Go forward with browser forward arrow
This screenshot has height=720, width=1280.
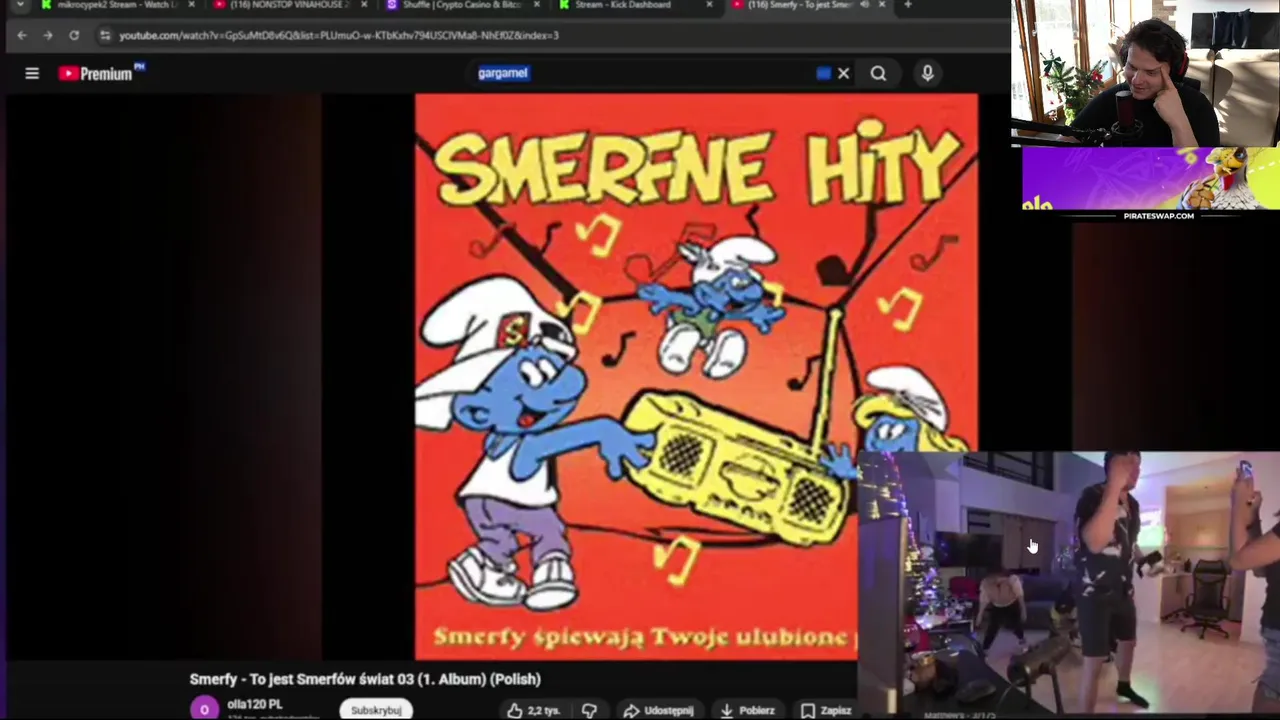point(47,35)
